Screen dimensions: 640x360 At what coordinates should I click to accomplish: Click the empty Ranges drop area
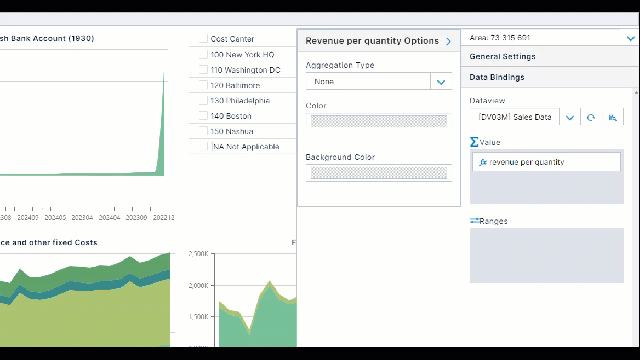(x=547, y=255)
